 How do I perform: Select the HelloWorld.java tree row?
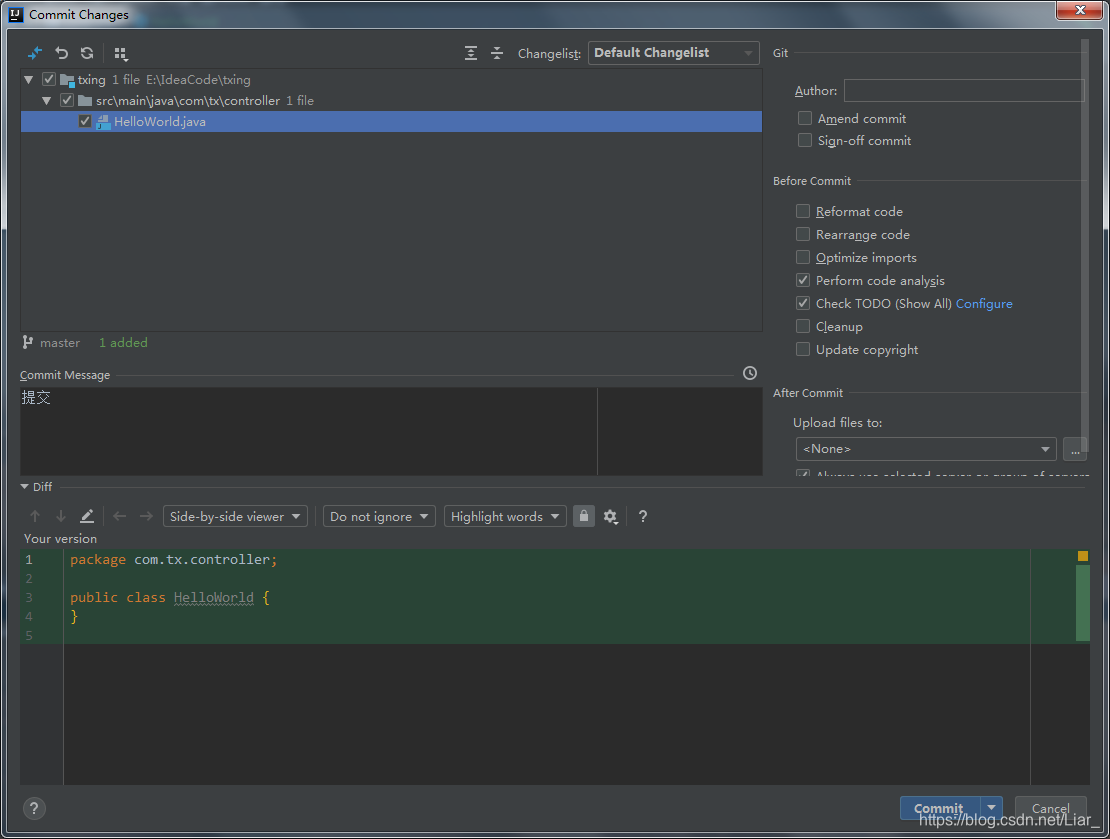click(x=391, y=121)
